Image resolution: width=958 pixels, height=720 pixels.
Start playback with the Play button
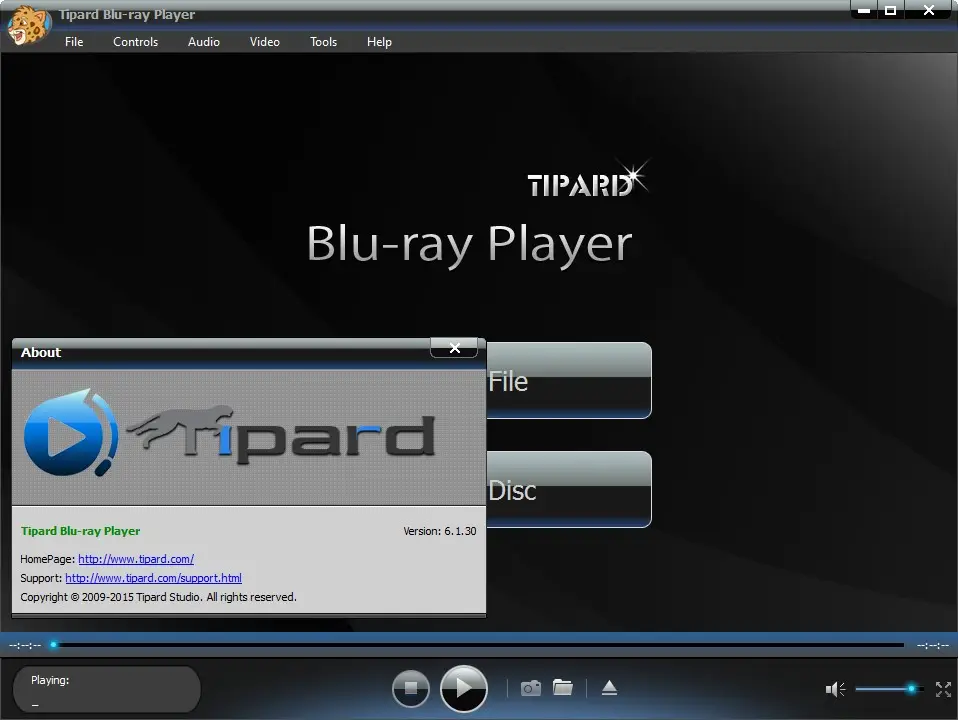[x=464, y=688]
